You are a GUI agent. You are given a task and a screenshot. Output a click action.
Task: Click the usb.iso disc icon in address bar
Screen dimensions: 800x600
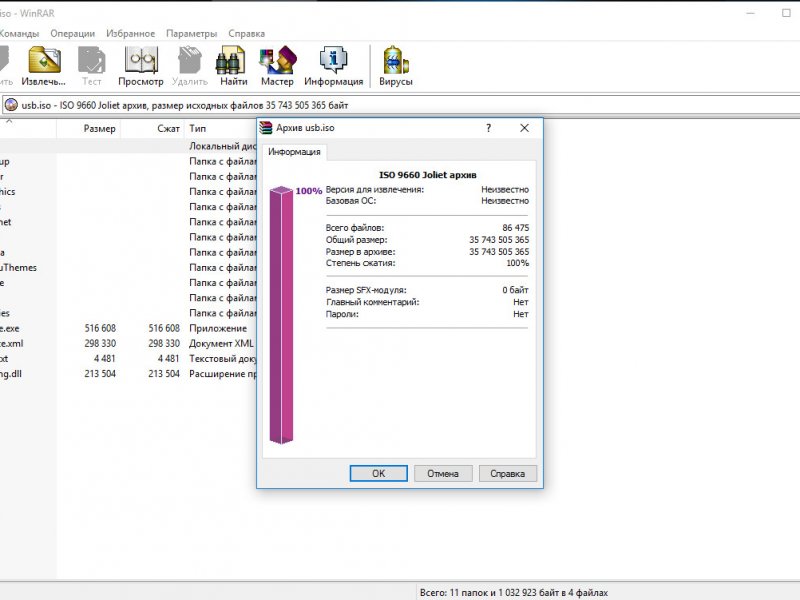pos(11,105)
